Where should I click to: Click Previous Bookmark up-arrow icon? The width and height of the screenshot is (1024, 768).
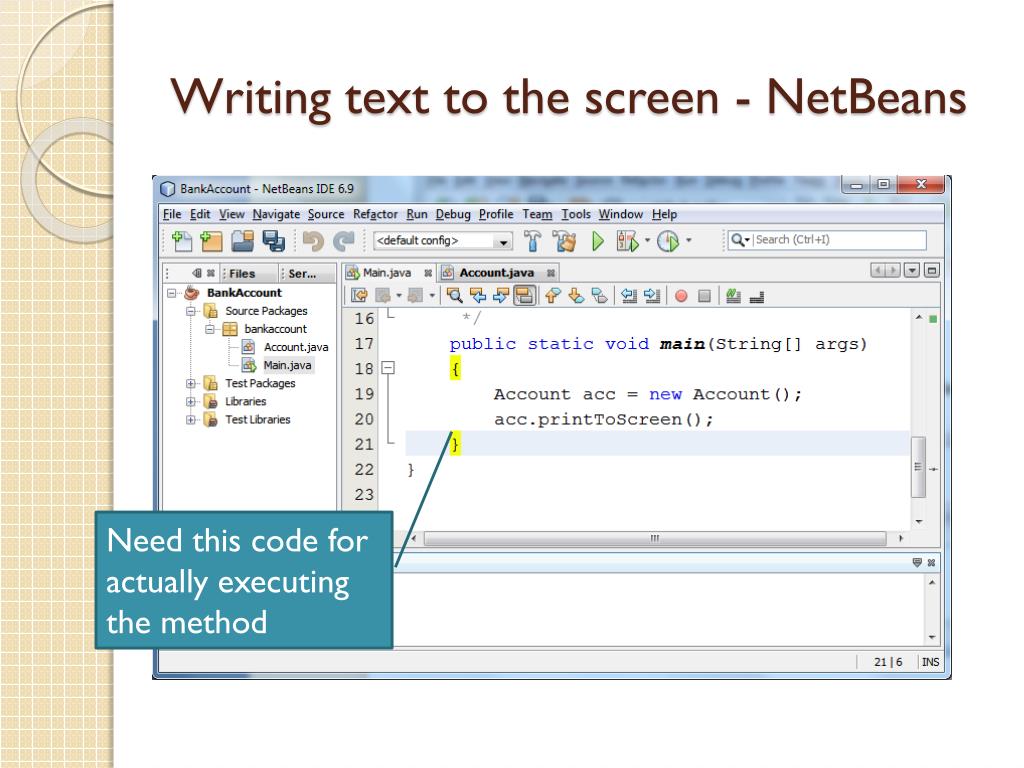(553, 296)
